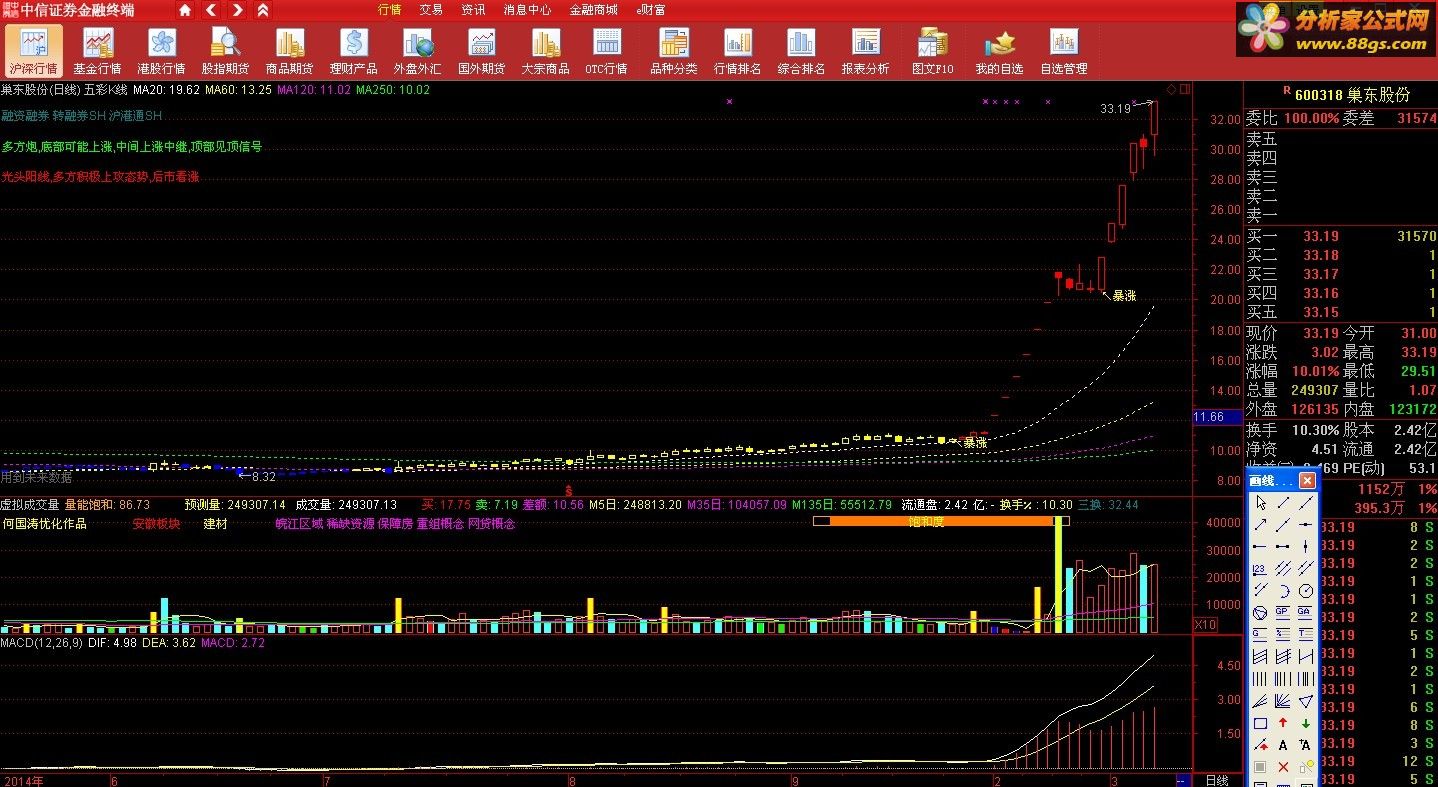Open 港股行情 Hong Kong stocks
The width and height of the screenshot is (1438, 787).
click(161, 51)
